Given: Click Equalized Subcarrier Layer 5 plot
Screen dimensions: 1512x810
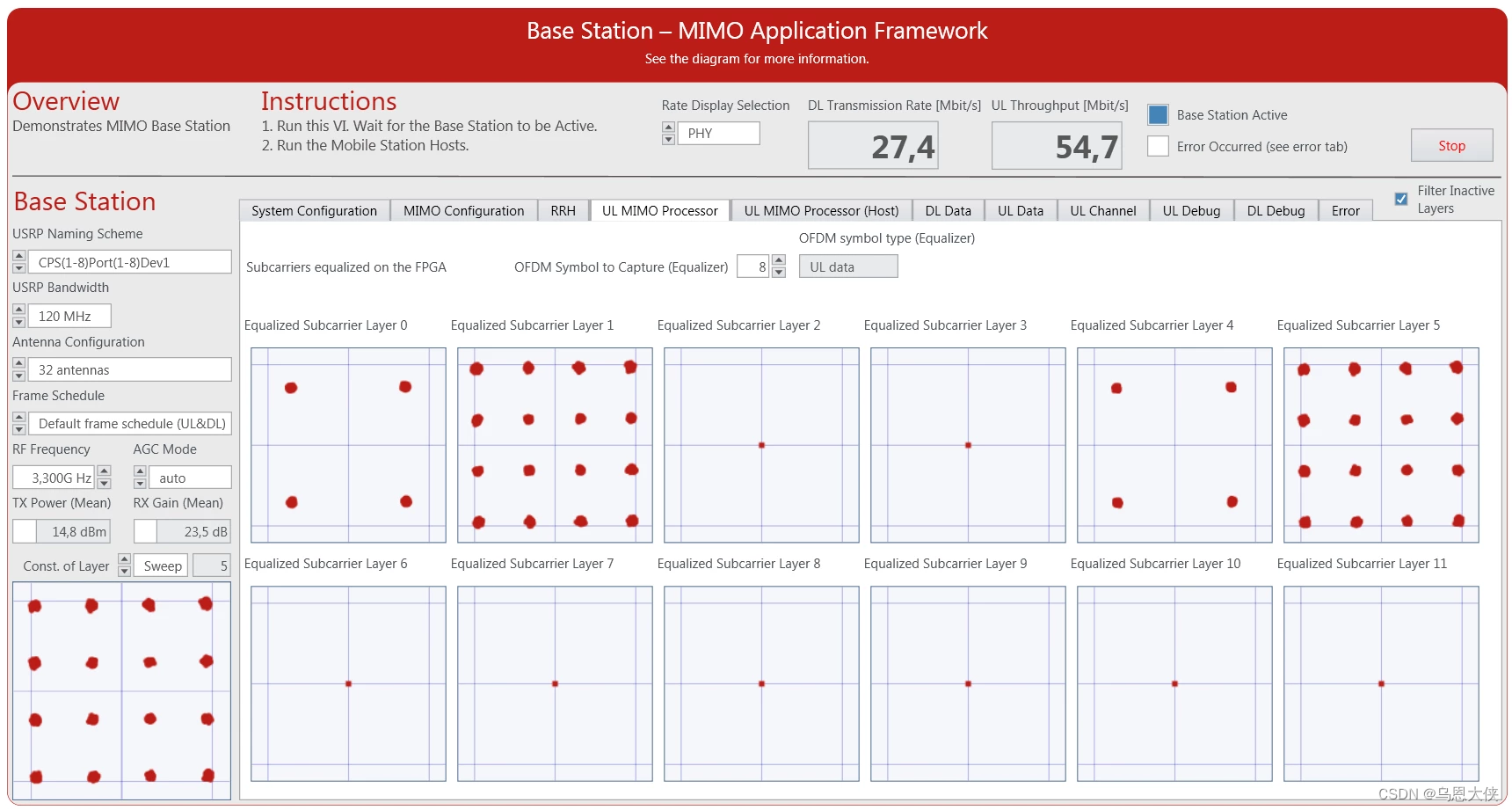Looking at the screenshot, I should click(x=1381, y=445).
